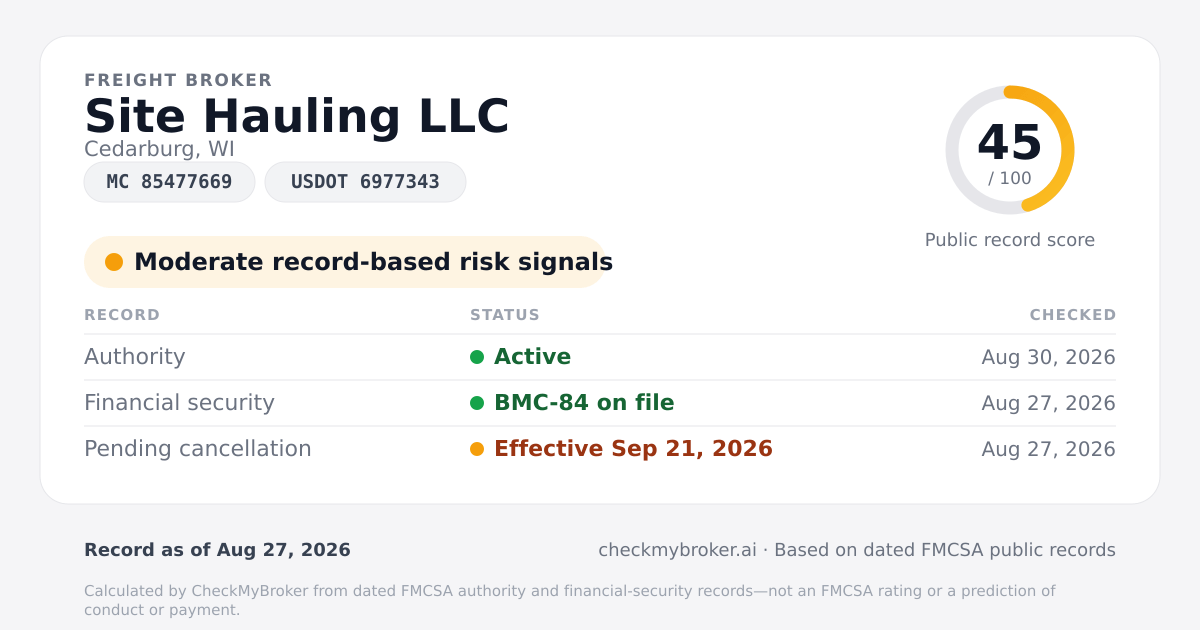The height and width of the screenshot is (630, 1200).
Task: Click the Site Hauling LLC company name
Action: coord(297,116)
